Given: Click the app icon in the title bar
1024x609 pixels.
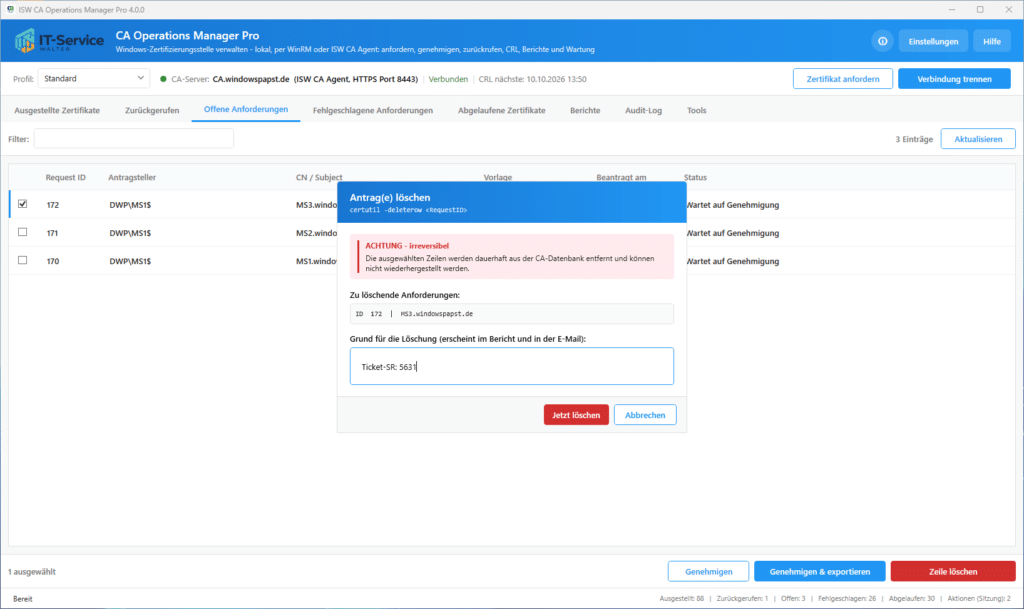Looking at the screenshot, I should coord(10,10).
